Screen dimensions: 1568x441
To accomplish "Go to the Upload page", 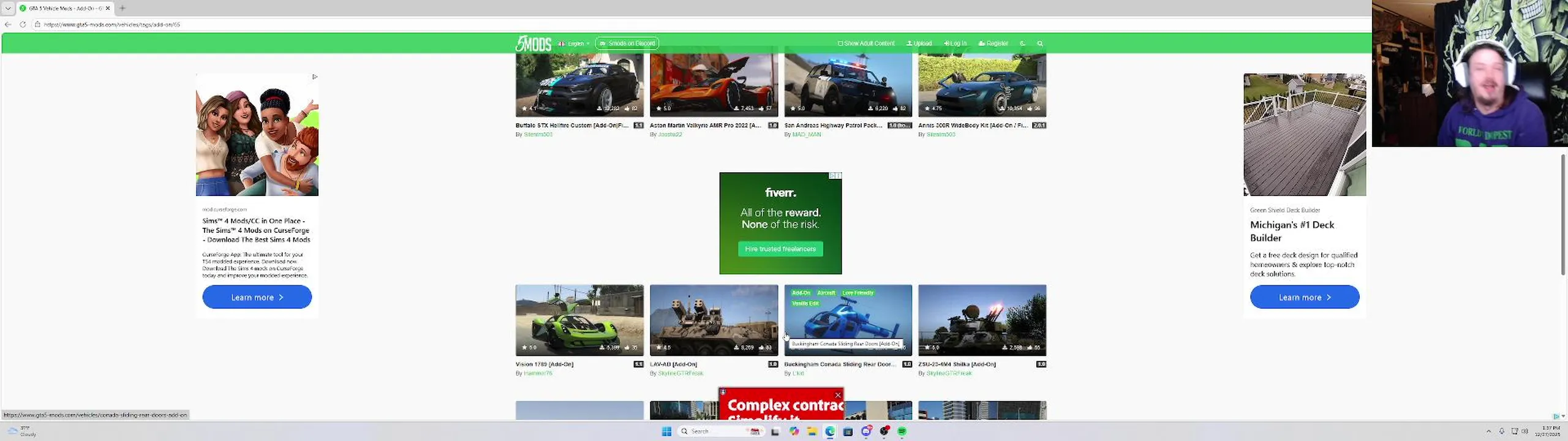I will (x=919, y=43).
